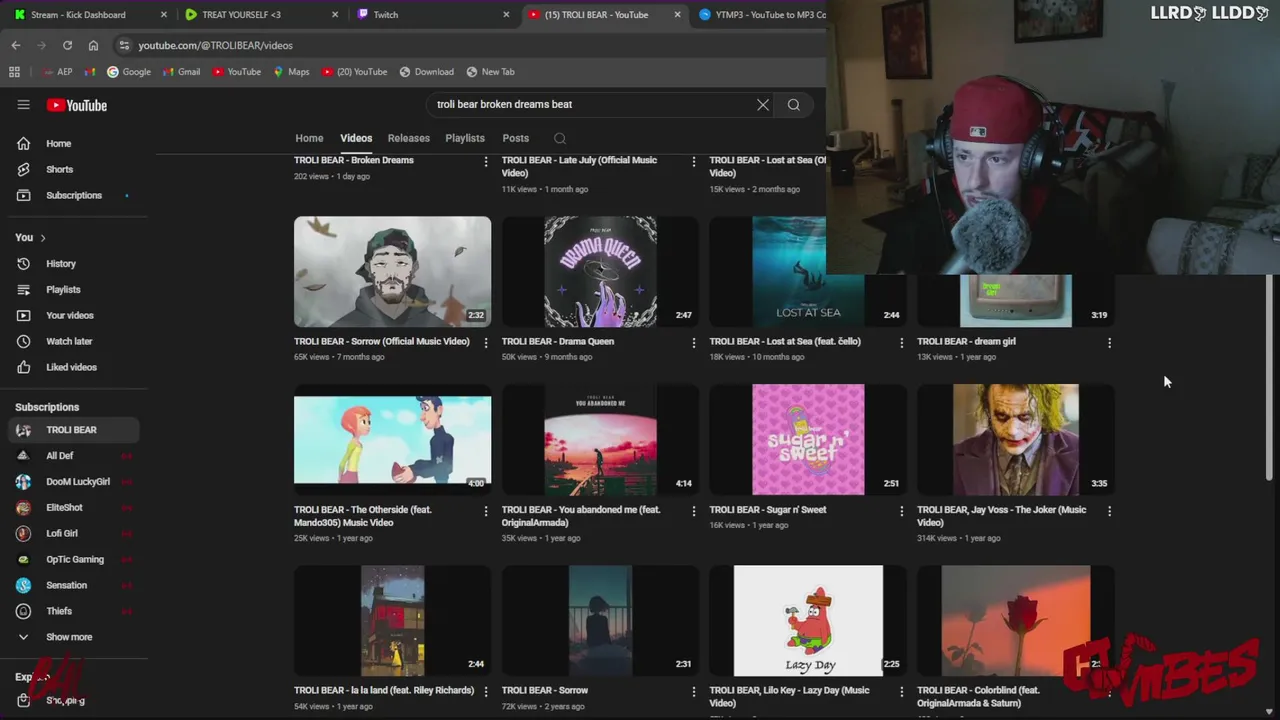Play The Joker Music Video thumbnail
Screen dimensions: 1280x720
1015,439
